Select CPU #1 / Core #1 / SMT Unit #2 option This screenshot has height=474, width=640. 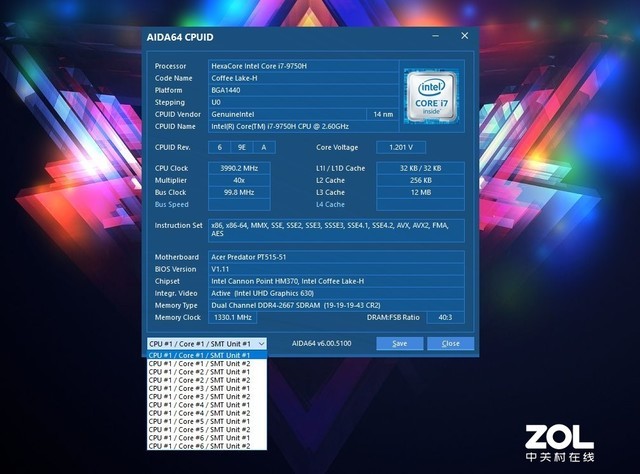pos(207,363)
